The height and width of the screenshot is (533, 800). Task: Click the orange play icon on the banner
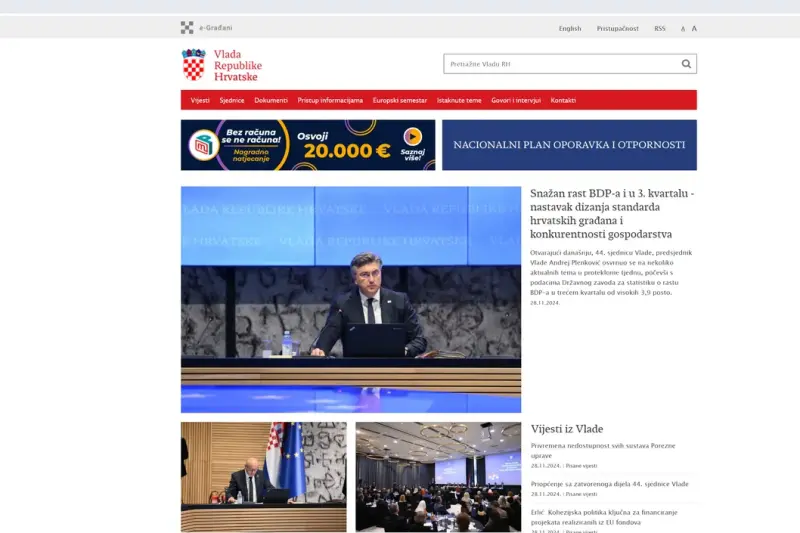pyautogui.click(x=413, y=137)
